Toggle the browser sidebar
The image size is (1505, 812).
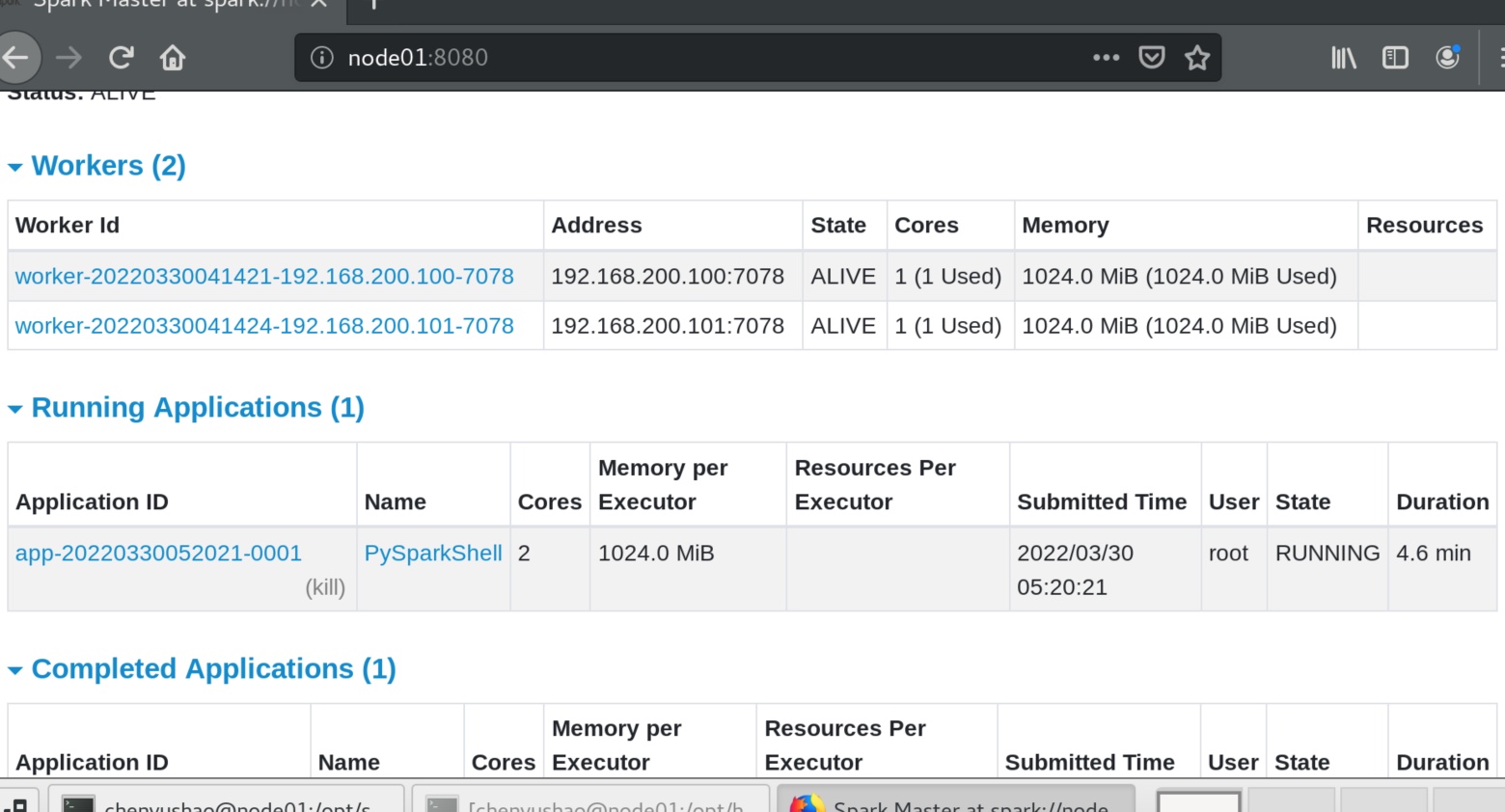pos(1395,58)
